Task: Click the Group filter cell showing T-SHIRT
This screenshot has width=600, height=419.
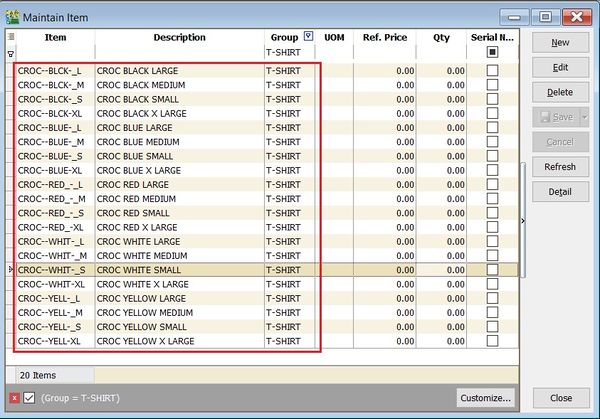Action: pyautogui.click(x=289, y=52)
